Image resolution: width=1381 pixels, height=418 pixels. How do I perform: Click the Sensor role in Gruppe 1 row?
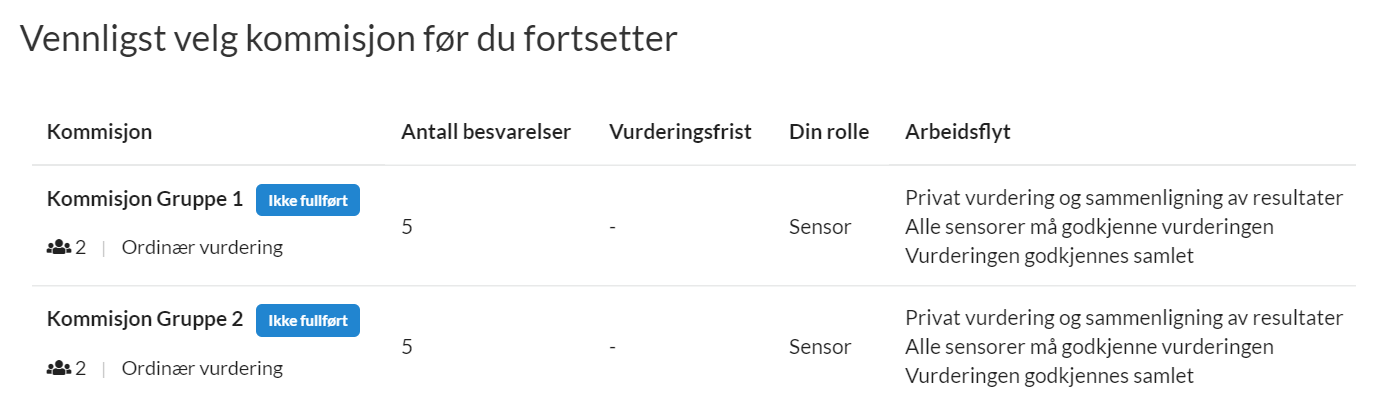(820, 227)
